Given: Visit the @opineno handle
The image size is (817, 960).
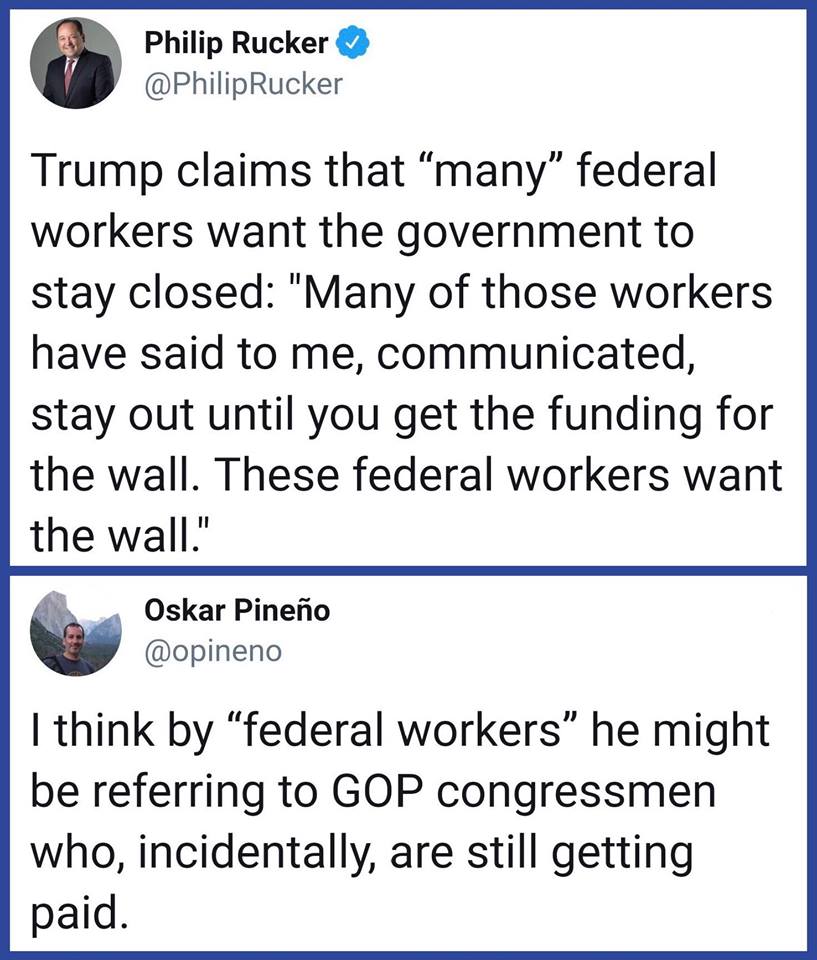Looking at the screenshot, I should click(213, 651).
